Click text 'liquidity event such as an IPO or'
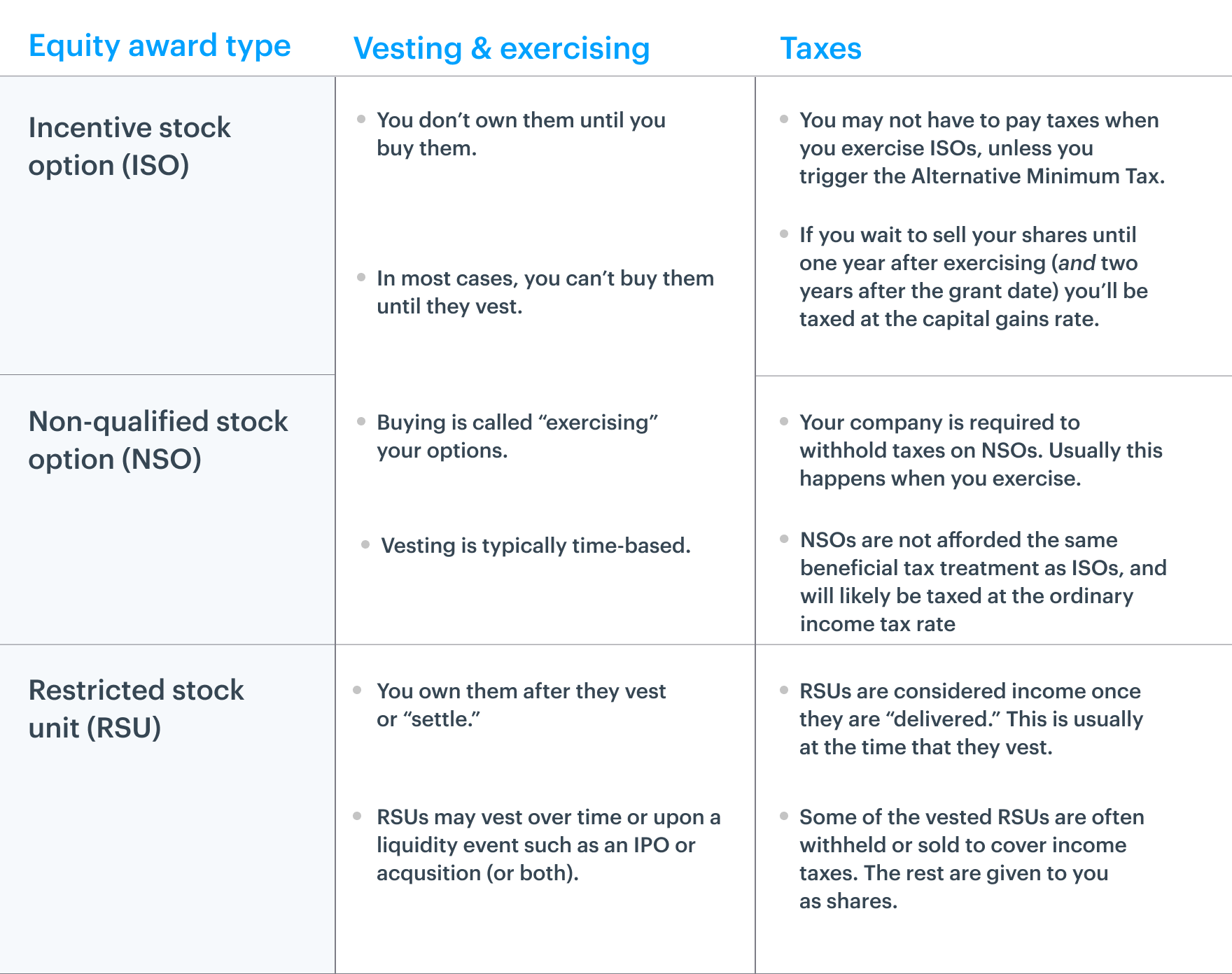 [x=536, y=845]
